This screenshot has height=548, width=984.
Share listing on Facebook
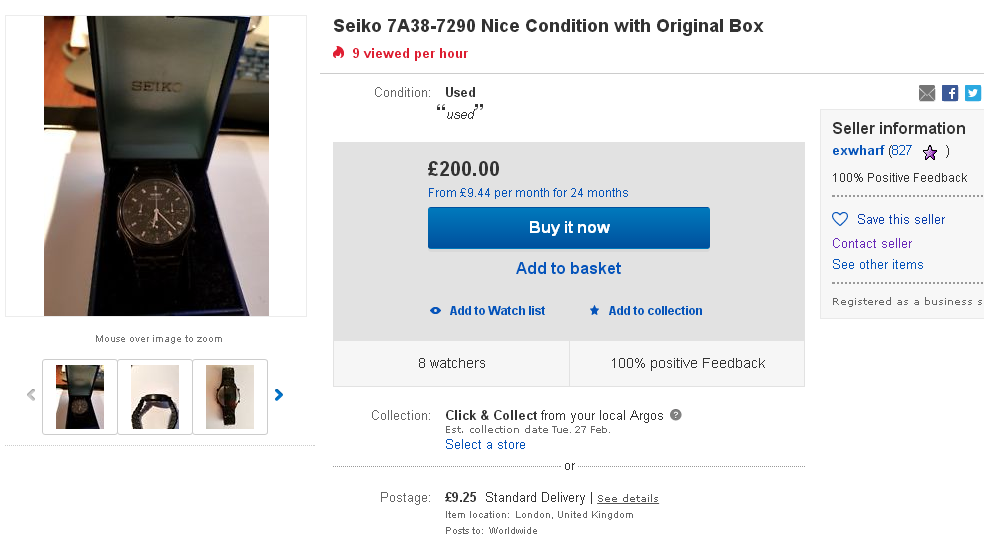950,93
